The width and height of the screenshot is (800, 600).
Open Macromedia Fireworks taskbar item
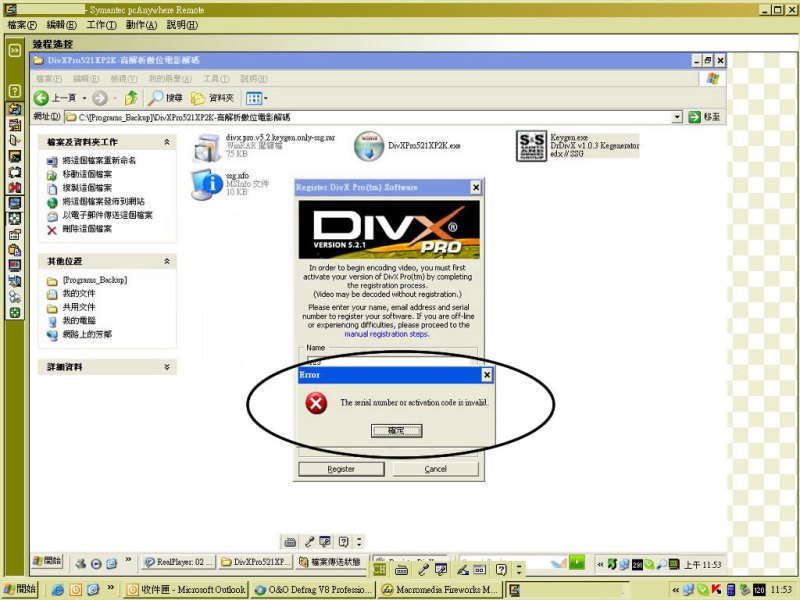coord(440,590)
